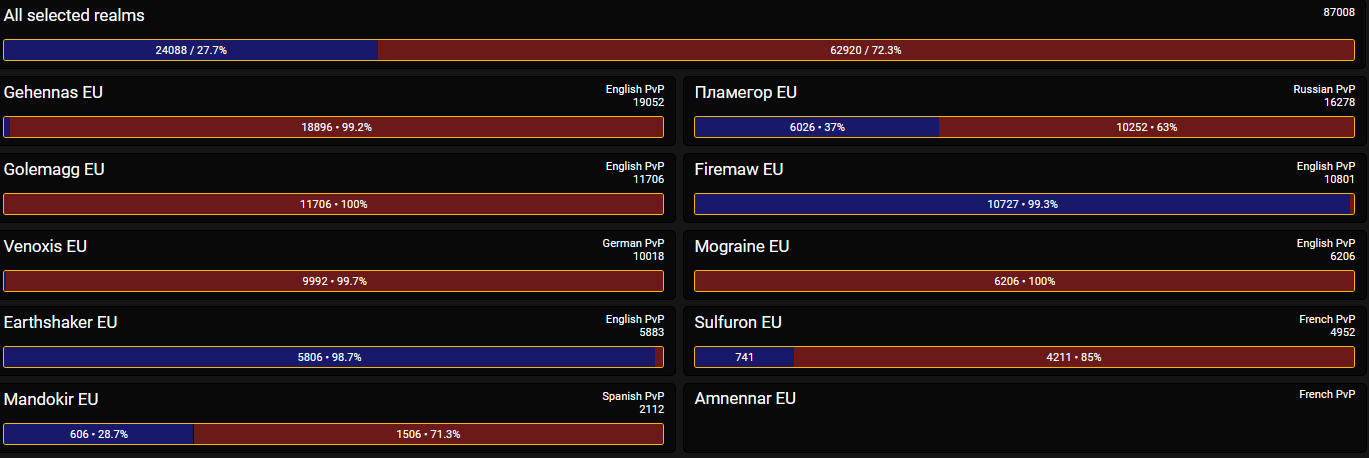The image size is (1369, 458).
Task: Select the Mandokir EU realm title
Action: [x=51, y=399]
